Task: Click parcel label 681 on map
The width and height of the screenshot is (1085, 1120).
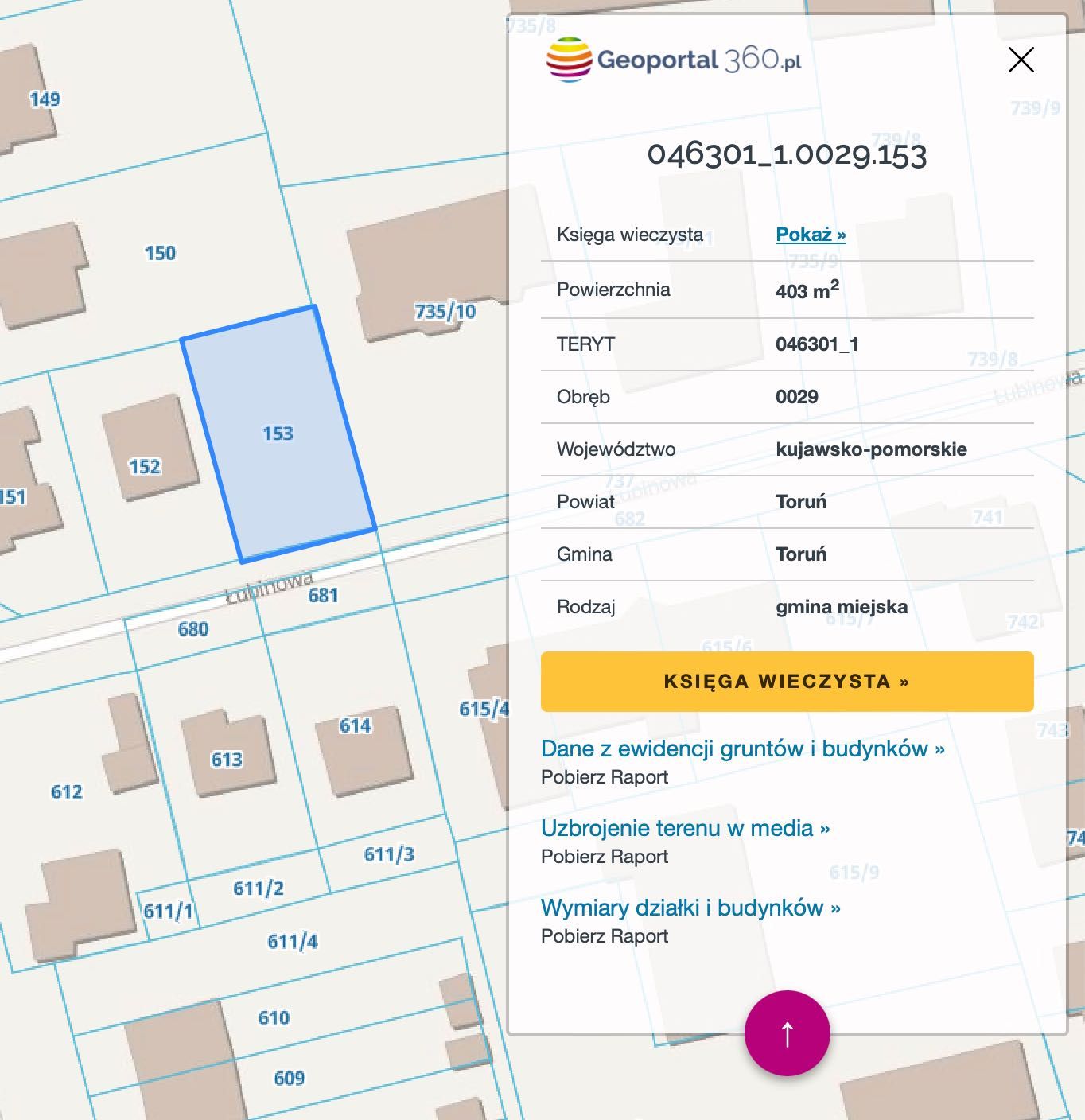Action: (323, 595)
